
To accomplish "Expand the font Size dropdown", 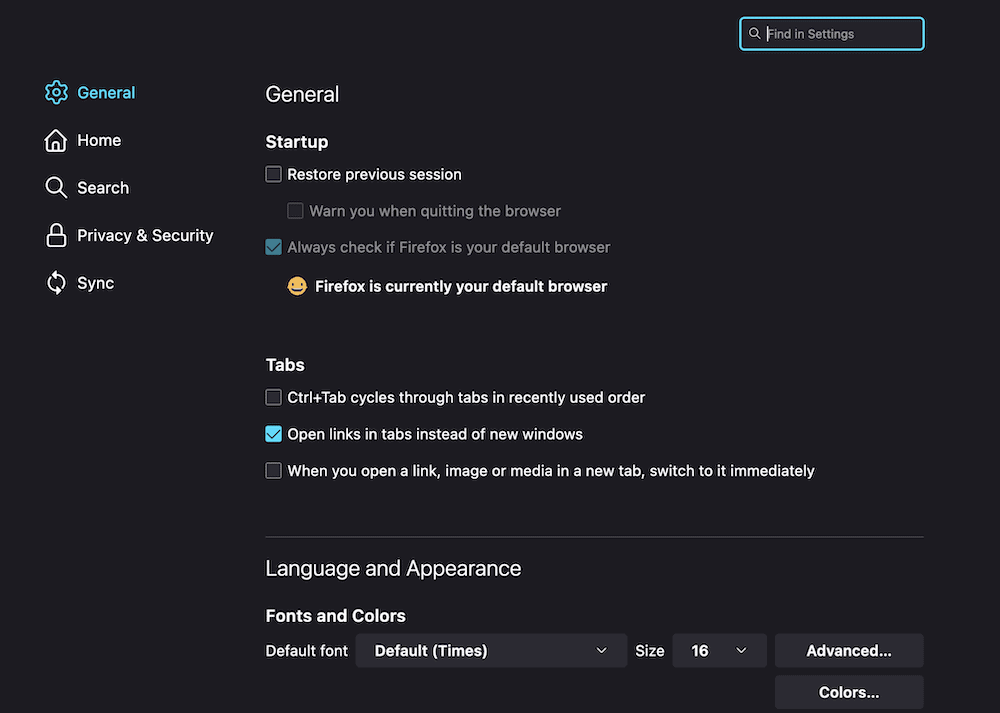I will click(x=719, y=651).
